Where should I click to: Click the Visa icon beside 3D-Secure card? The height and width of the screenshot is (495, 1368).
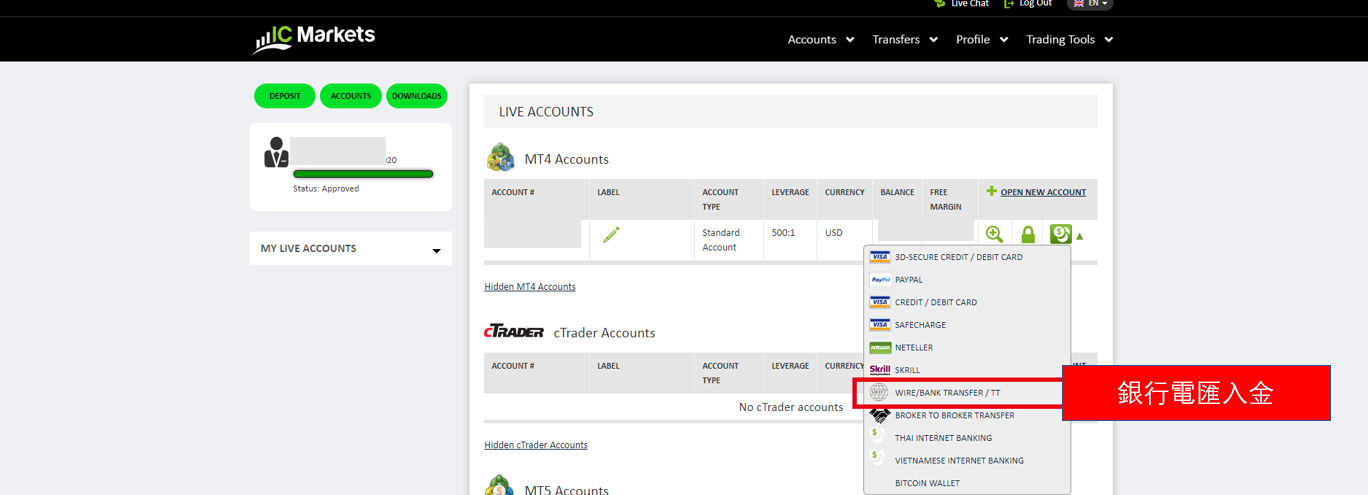pos(880,257)
